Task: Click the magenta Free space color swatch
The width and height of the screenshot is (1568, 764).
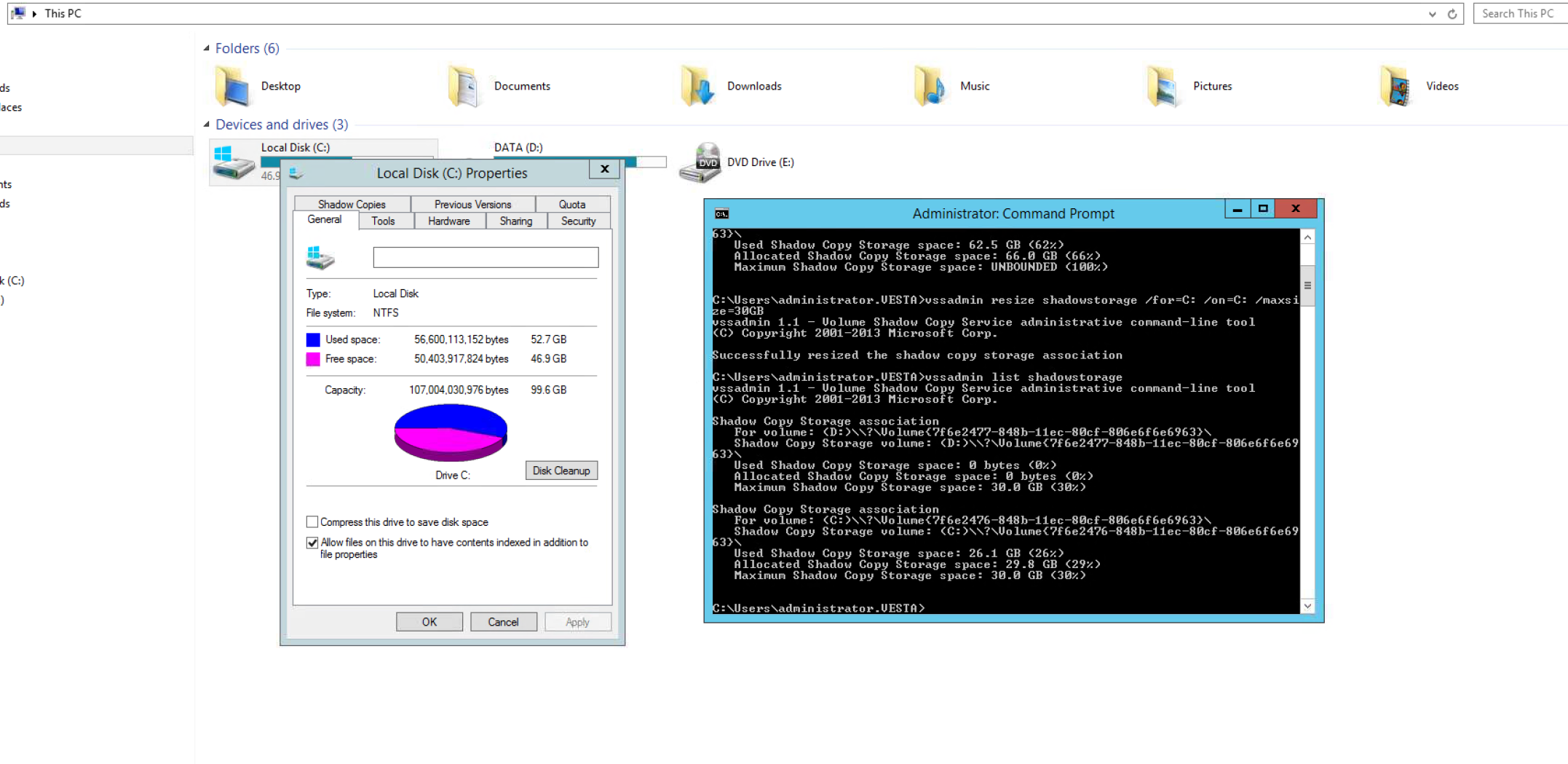Action: click(x=313, y=359)
